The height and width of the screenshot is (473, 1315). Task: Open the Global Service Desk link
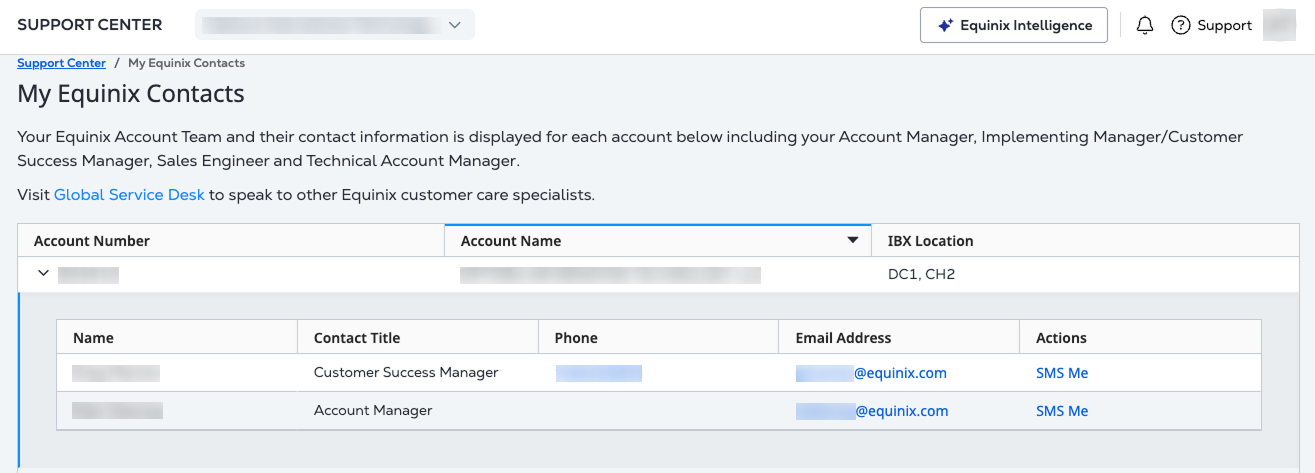pyautogui.click(x=129, y=195)
